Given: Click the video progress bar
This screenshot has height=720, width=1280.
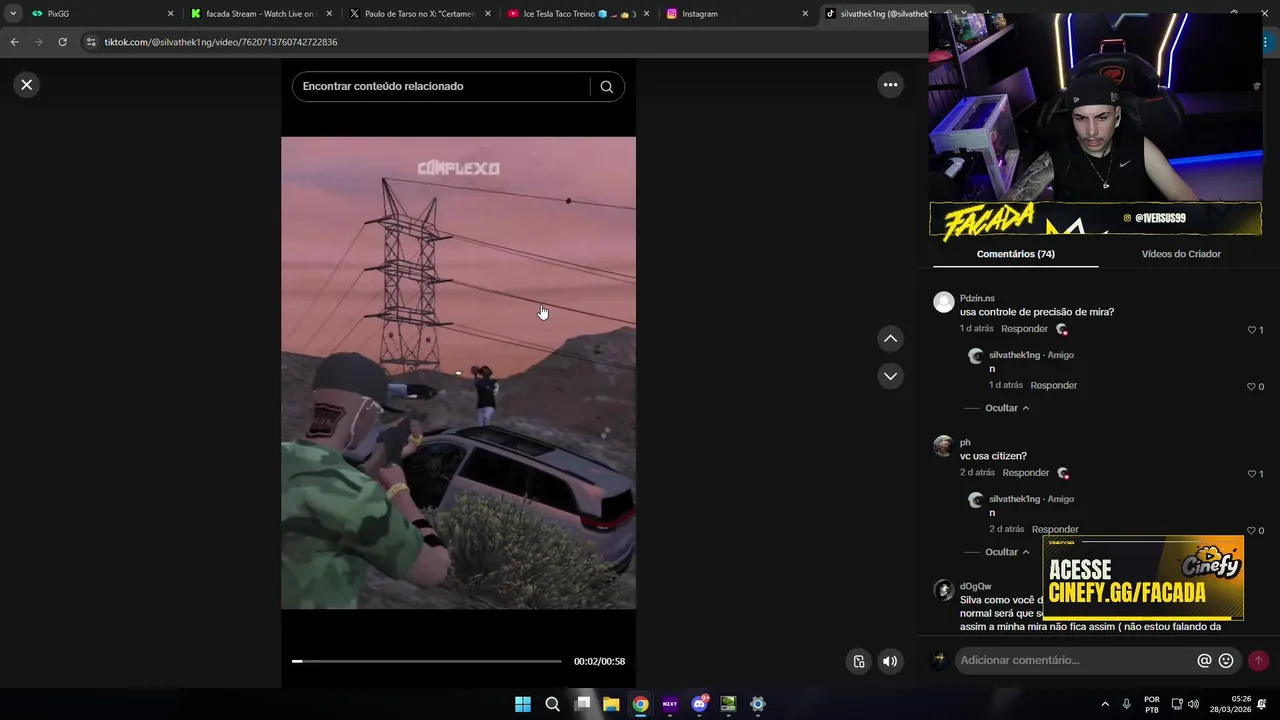Looking at the screenshot, I should pyautogui.click(x=427, y=661).
